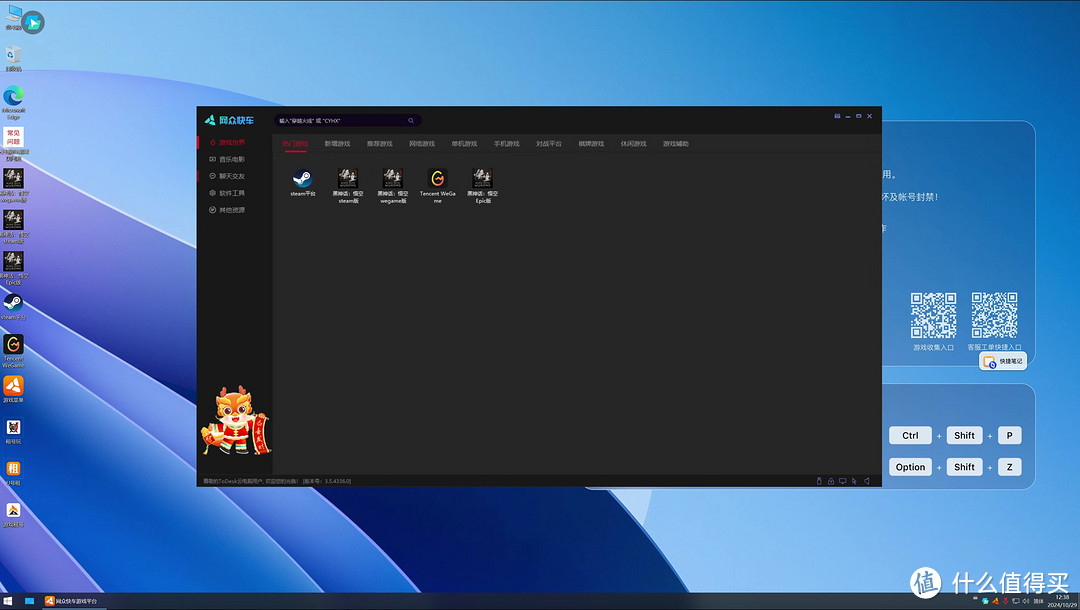
Task: Open the Recycle Bin on the desktop
Action: tap(13, 55)
